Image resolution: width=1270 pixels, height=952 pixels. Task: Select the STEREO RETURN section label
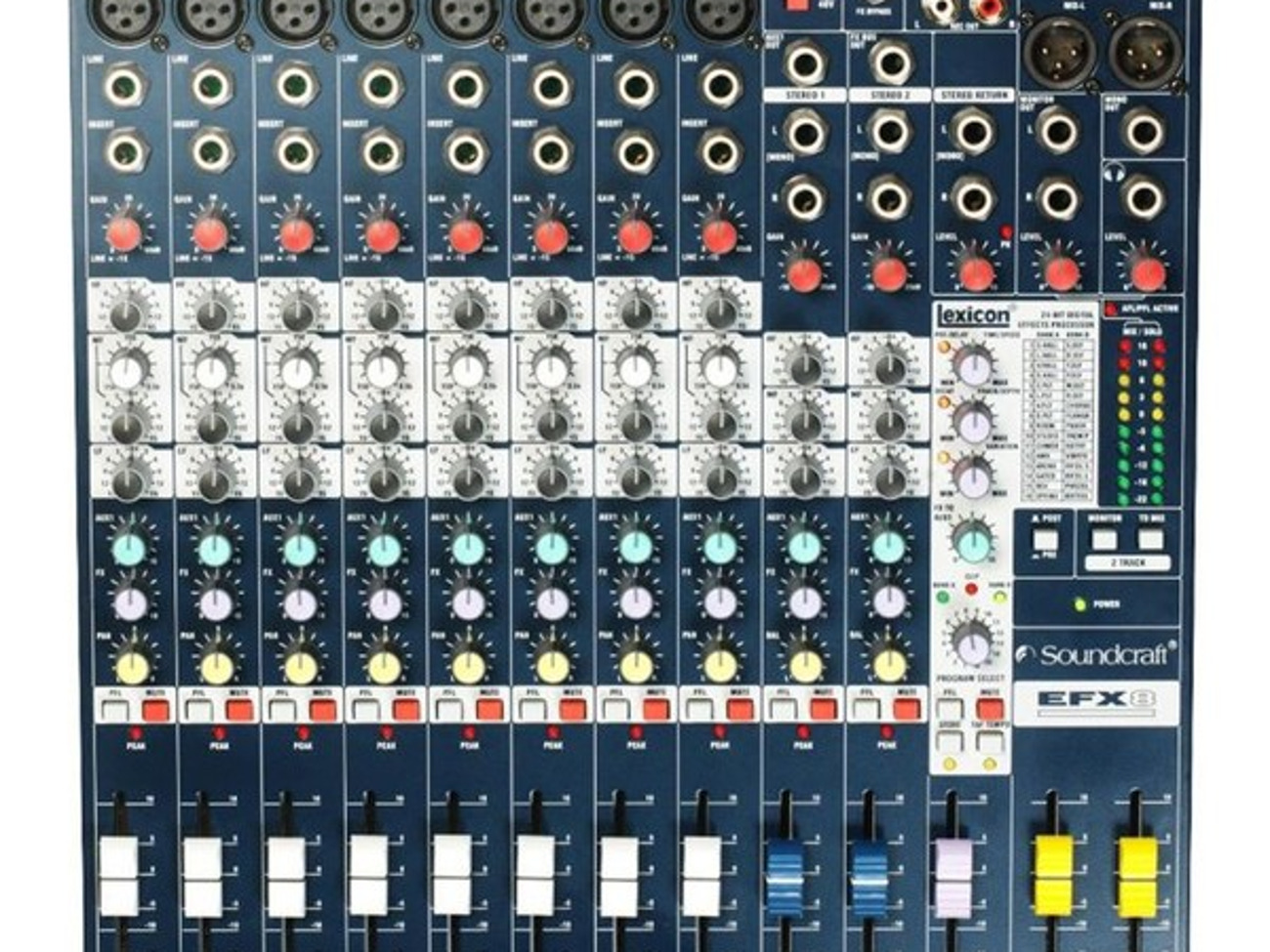[x=972, y=95]
